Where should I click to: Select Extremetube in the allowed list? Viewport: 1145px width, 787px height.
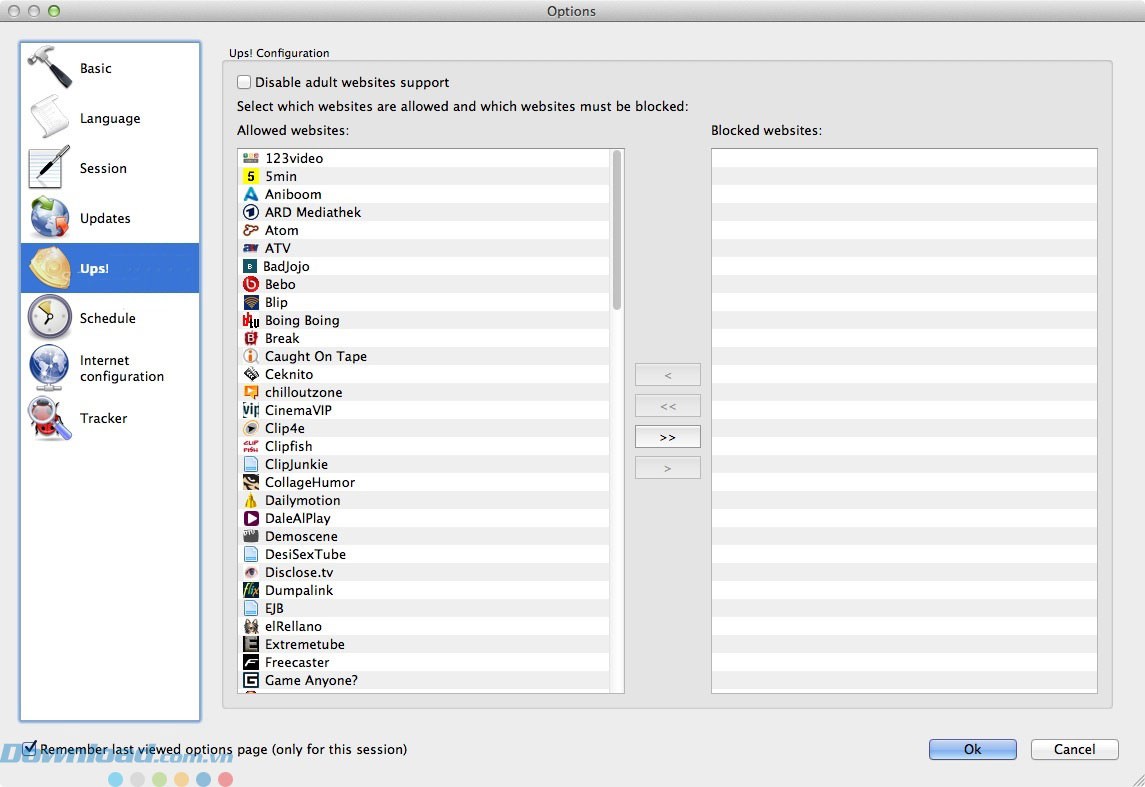tap(304, 644)
